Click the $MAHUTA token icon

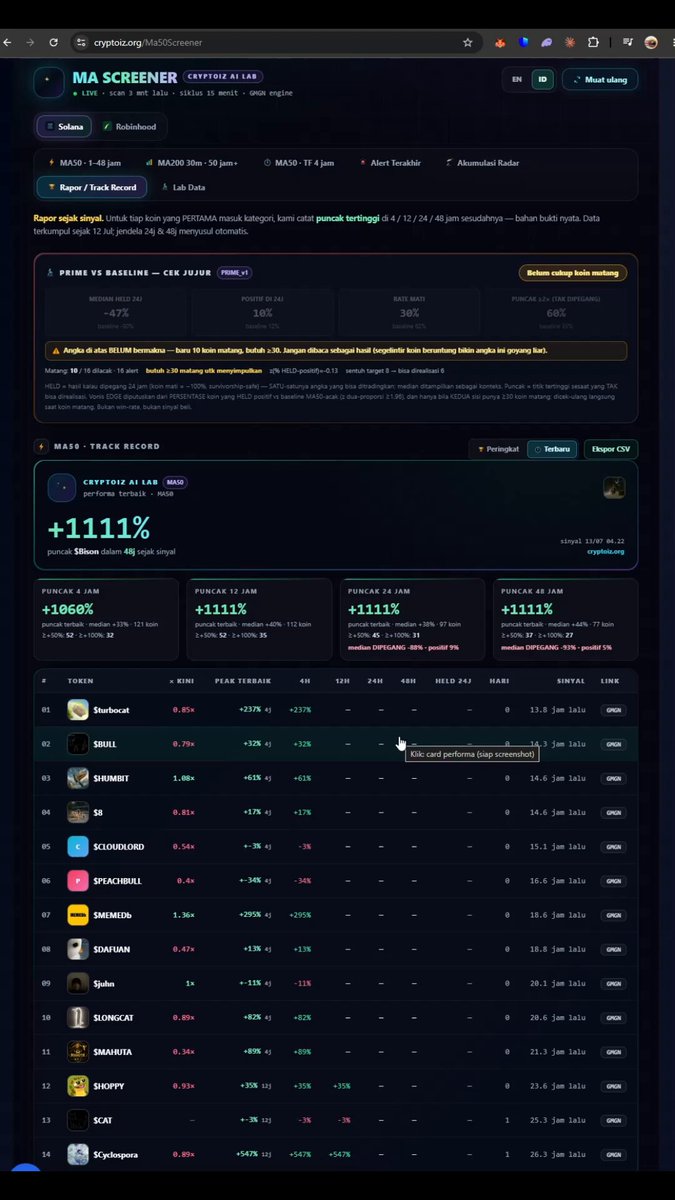78,1052
